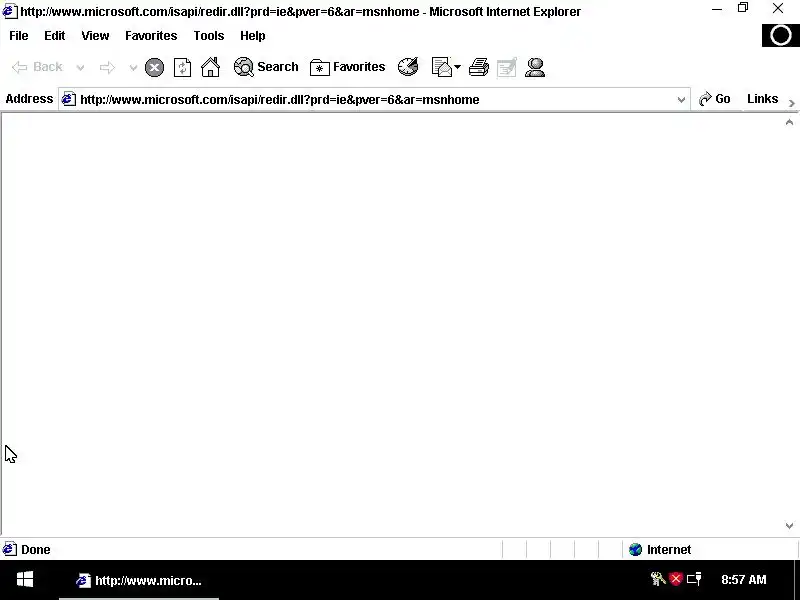The height and width of the screenshot is (600, 800).
Task: Open the View menu
Action: (95, 36)
